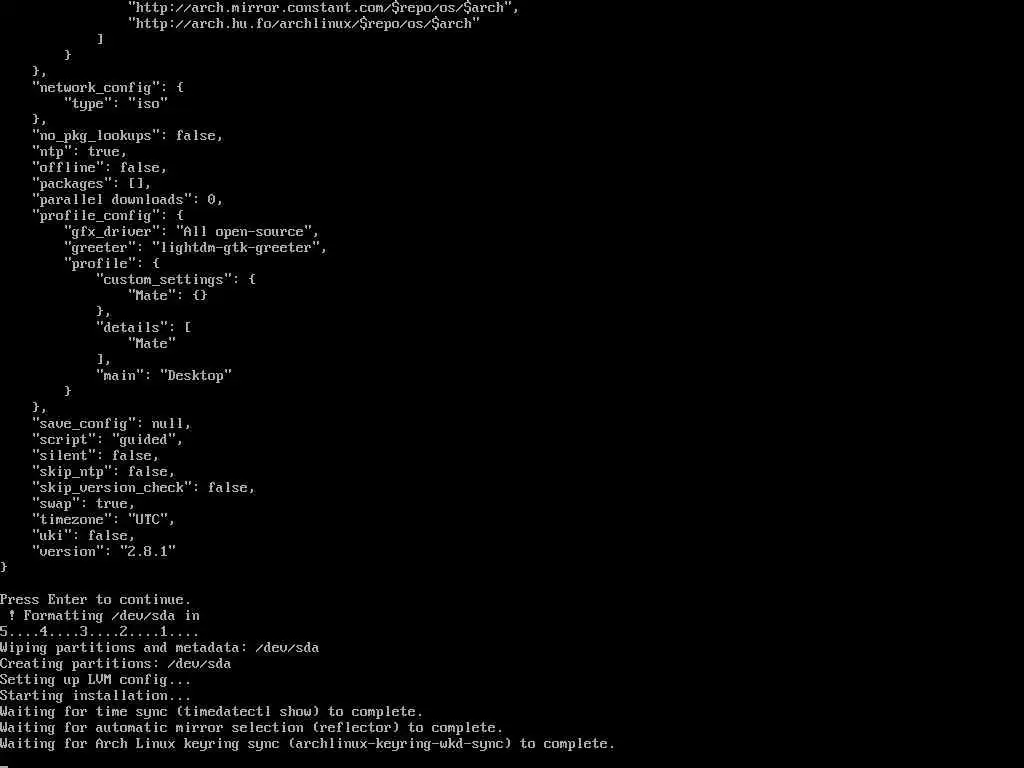Select the "network_config" key line

coord(108,88)
